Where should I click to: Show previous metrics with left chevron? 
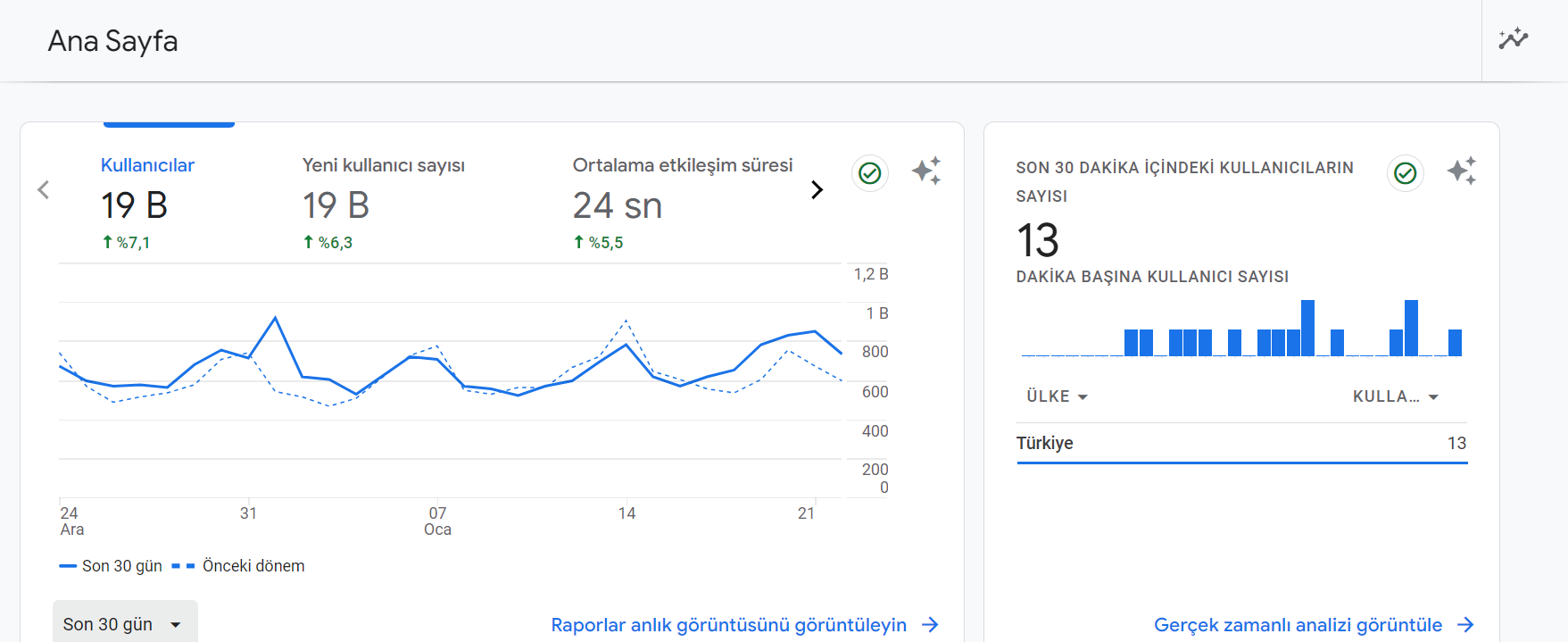[43, 189]
